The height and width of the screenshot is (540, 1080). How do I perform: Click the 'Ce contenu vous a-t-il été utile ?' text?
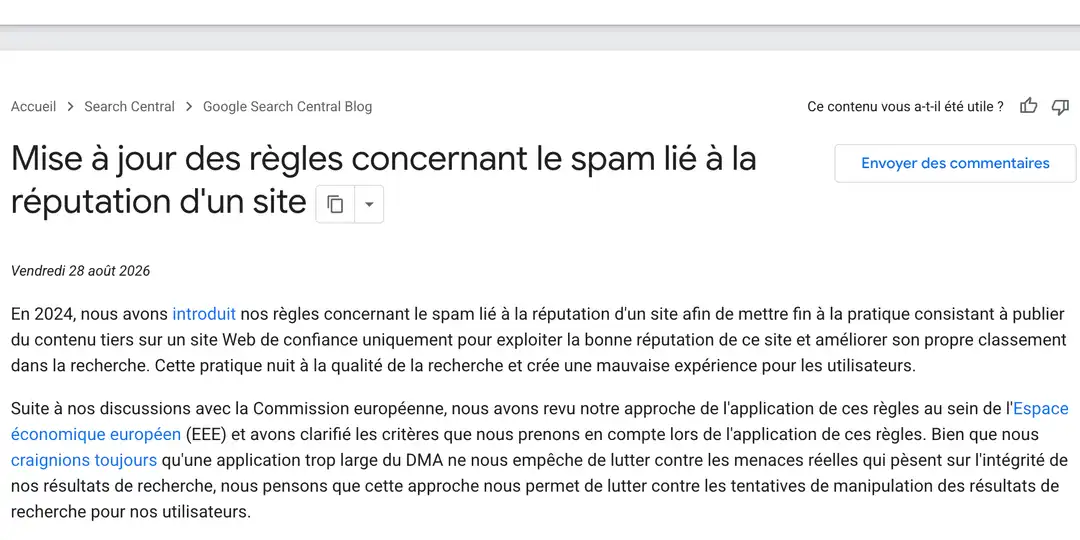coord(905,107)
